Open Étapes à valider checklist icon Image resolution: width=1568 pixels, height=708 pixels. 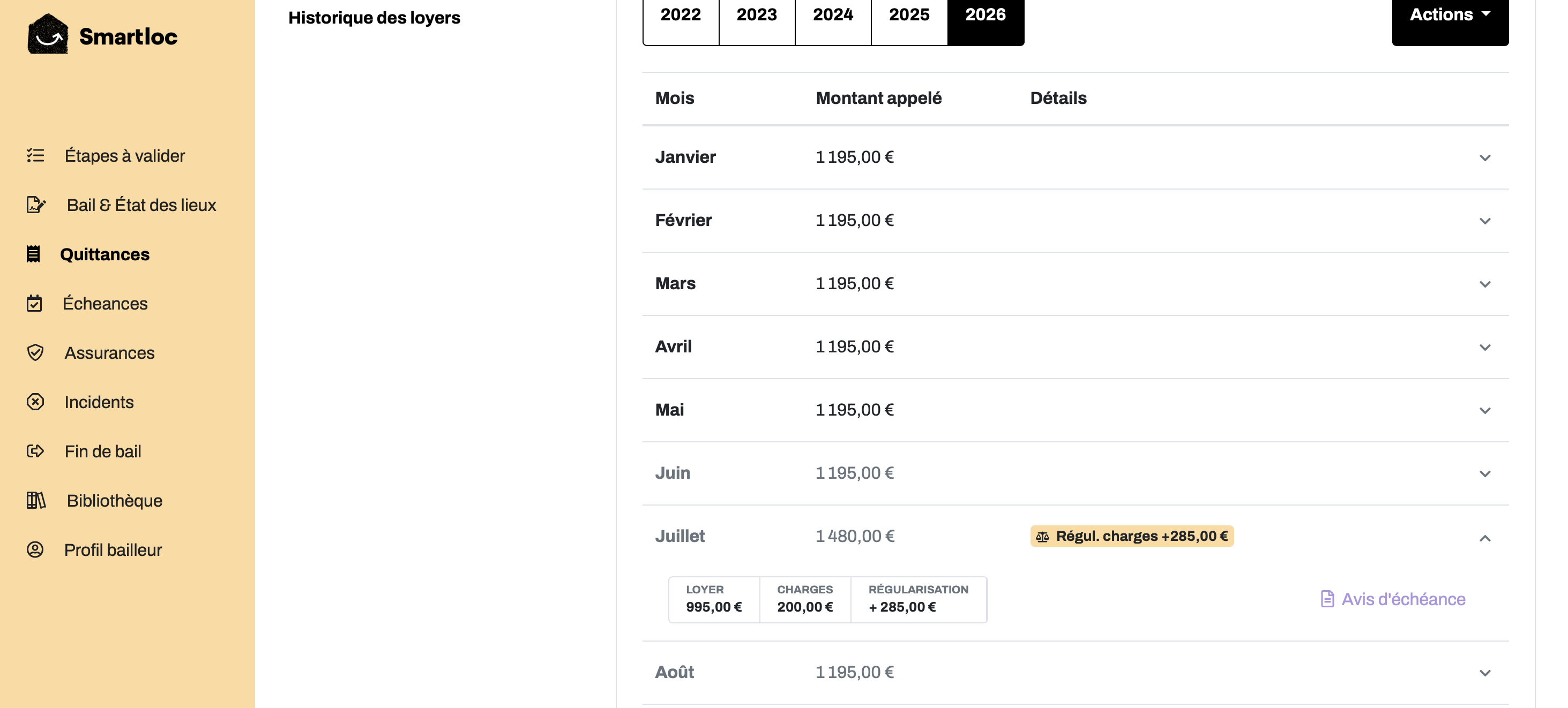[x=35, y=156]
